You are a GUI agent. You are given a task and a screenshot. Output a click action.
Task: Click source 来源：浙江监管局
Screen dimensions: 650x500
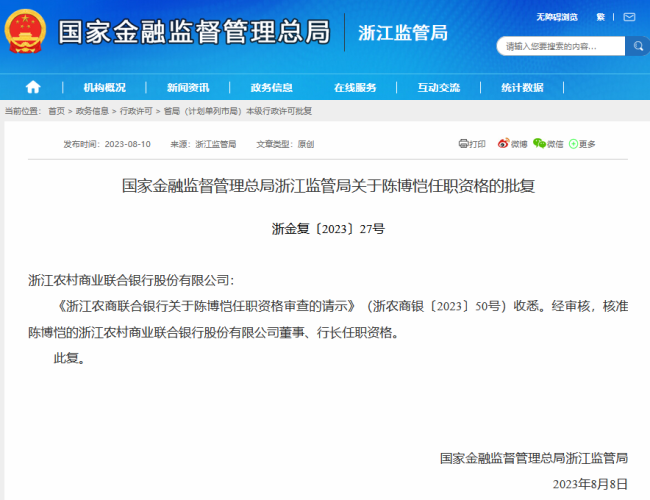203,144
